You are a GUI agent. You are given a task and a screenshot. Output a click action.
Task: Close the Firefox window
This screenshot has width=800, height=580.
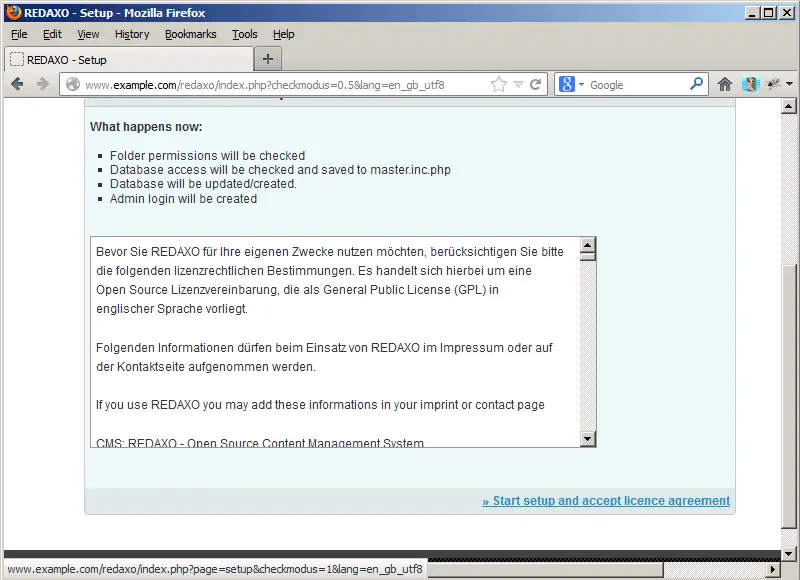coord(787,13)
